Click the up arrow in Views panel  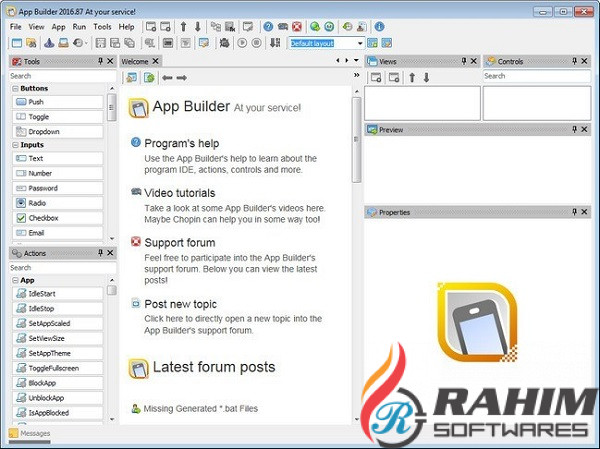[x=412, y=78]
